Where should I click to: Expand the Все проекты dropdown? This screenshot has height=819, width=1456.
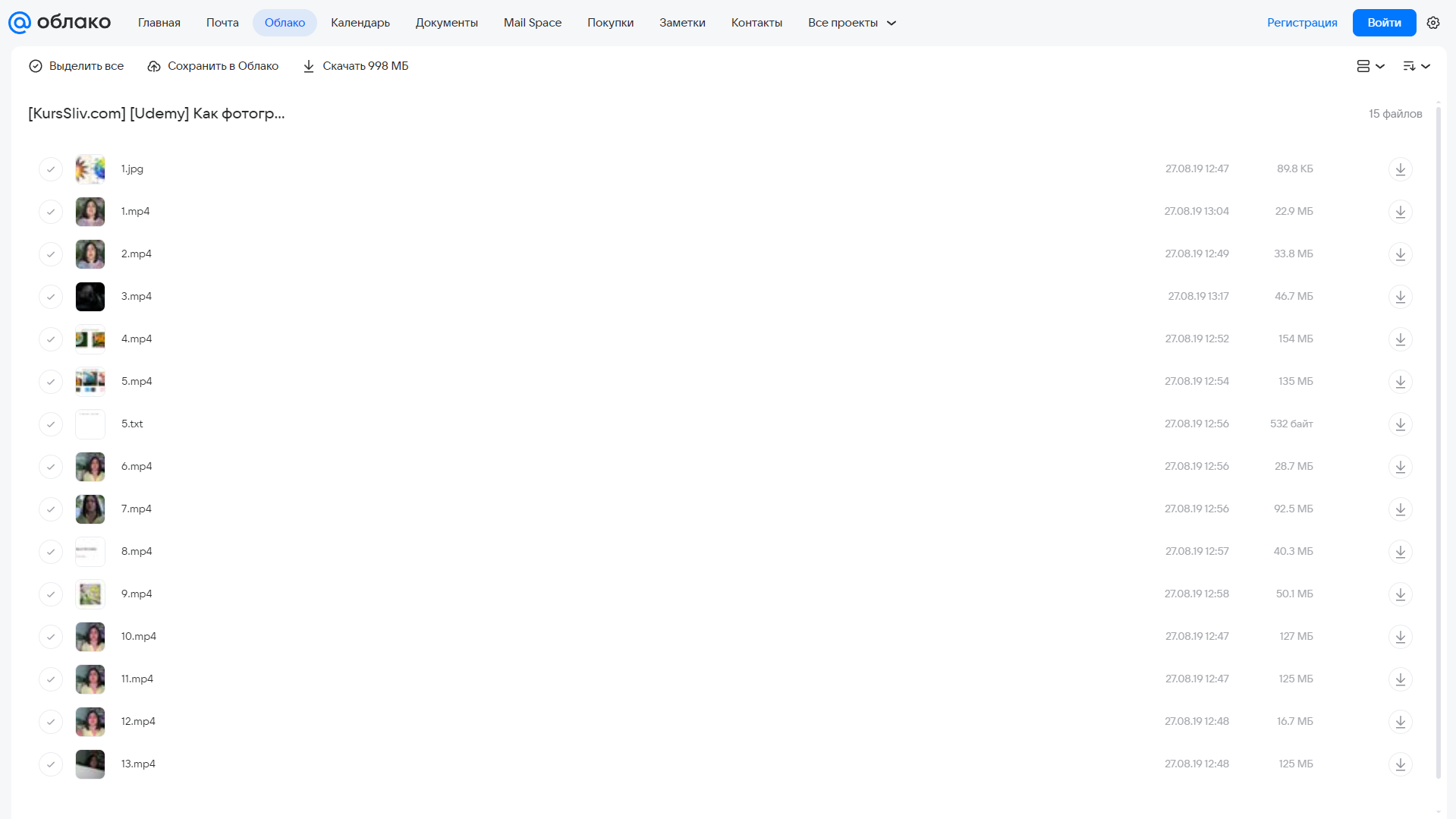pos(852,23)
